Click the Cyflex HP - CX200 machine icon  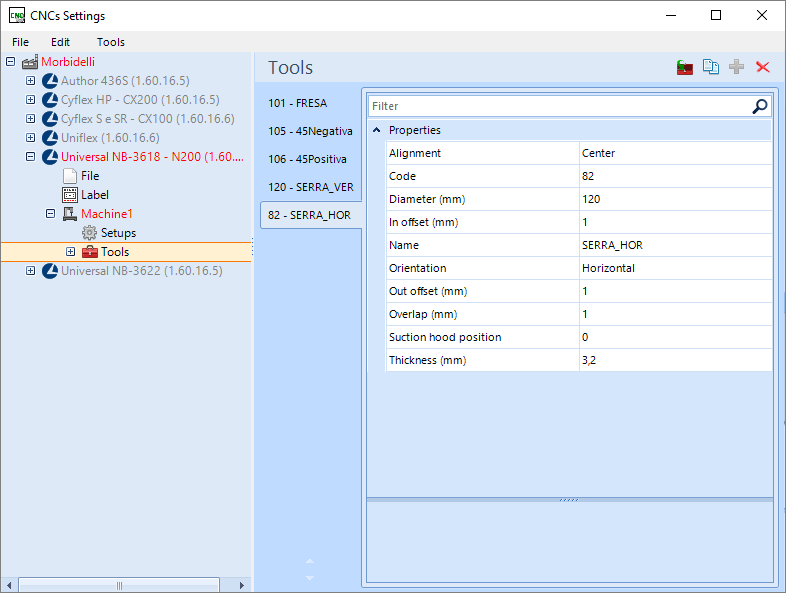point(50,100)
